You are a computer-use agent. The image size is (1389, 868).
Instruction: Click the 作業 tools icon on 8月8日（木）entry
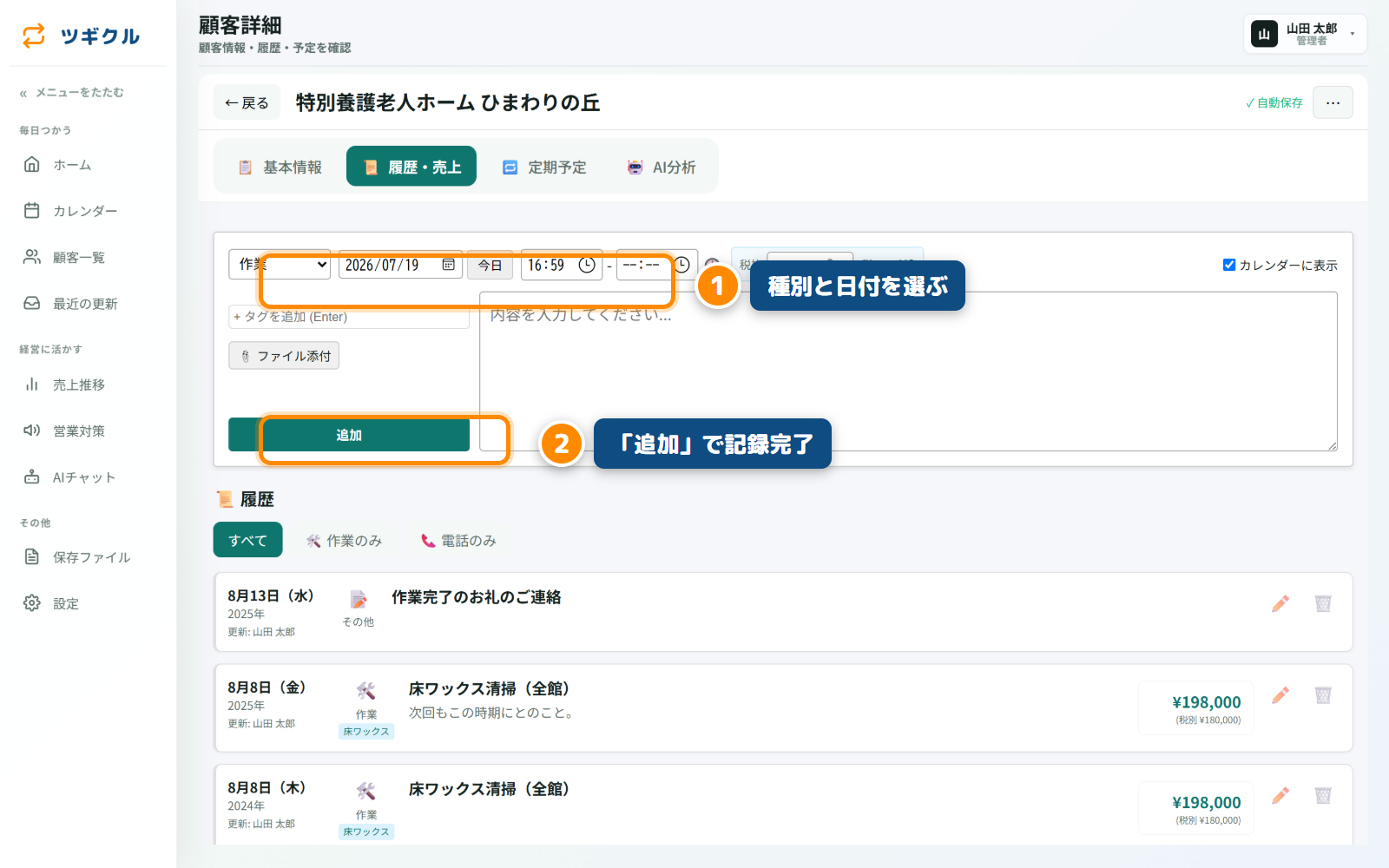click(x=366, y=791)
